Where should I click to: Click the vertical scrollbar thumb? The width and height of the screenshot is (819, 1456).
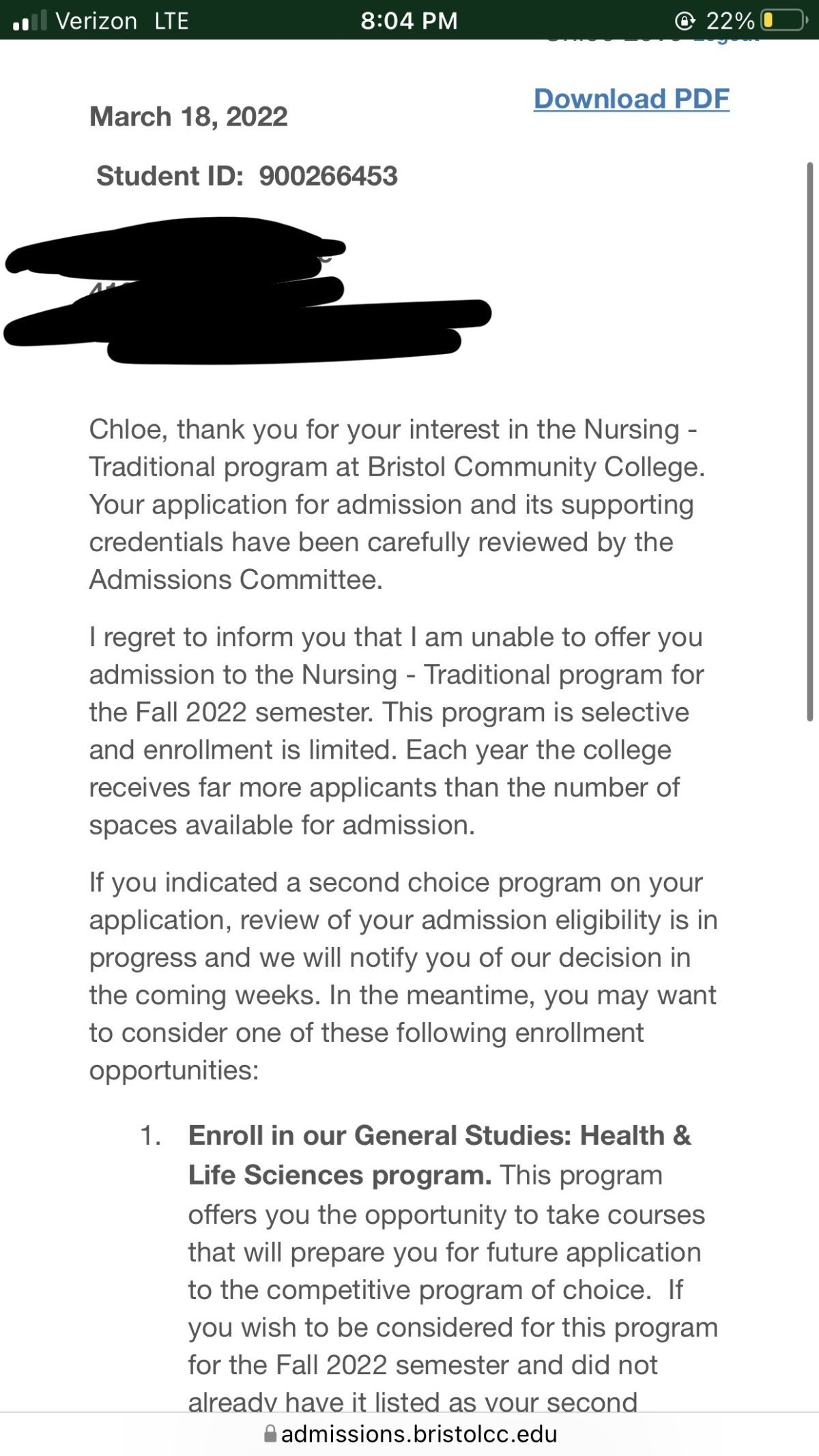point(810,441)
